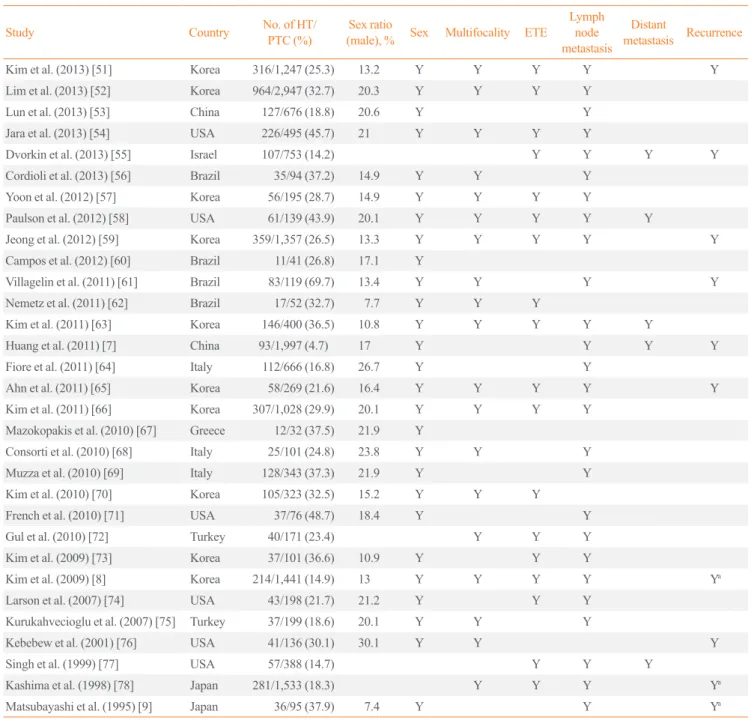Click Dvorkin et al. (2013) [55] citation
Viewport: 754px width, 720px height.
(68, 155)
